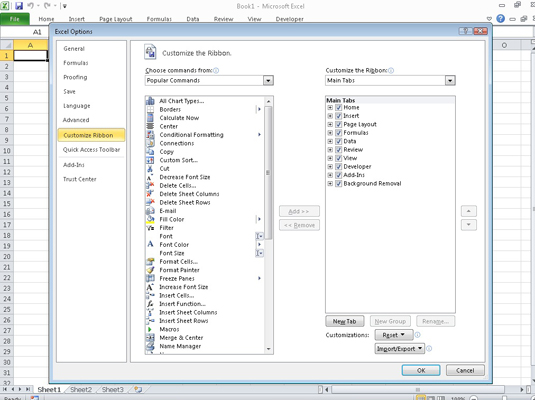Disable the Review tab checkbox

point(338,149)
